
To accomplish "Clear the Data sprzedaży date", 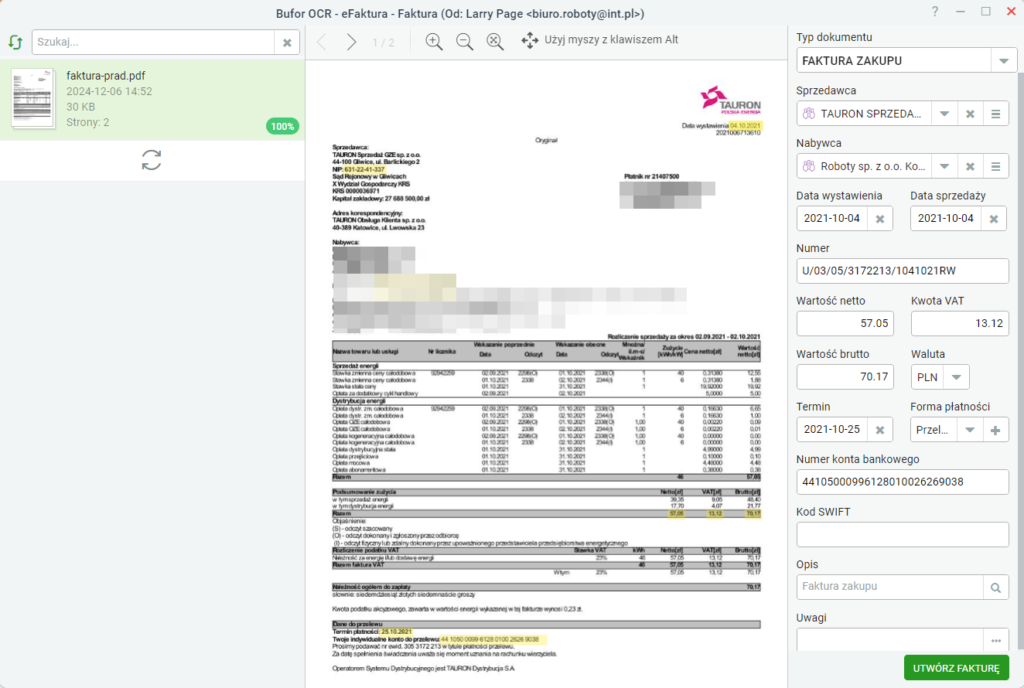I will (x=993, y=219).
